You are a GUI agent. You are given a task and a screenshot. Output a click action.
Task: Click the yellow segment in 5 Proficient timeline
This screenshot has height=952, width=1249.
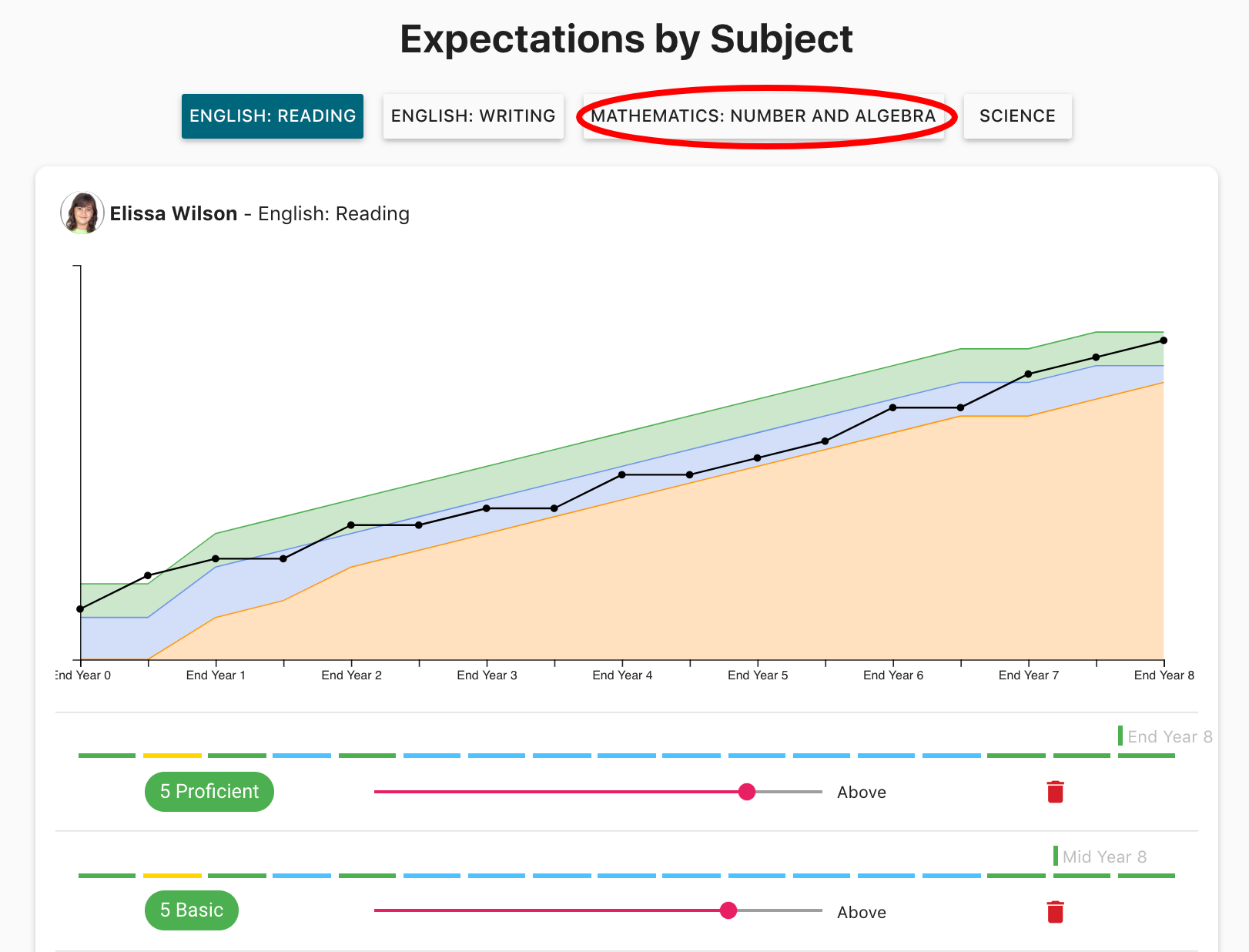click(x=172, y=756)
